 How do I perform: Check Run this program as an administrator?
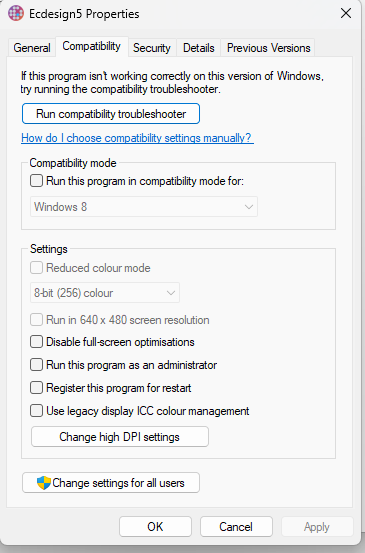[36, 365]
